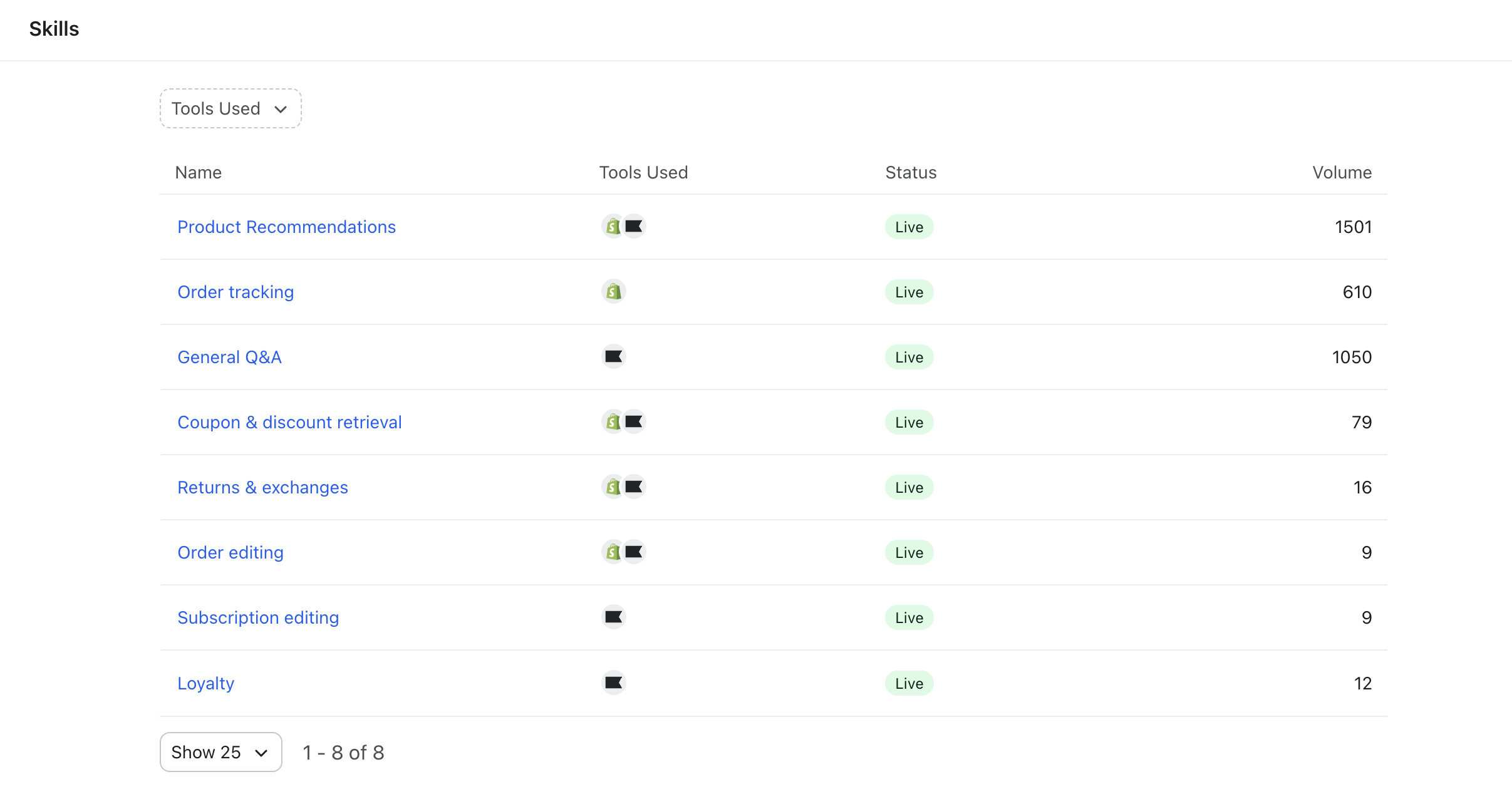
Task: Click black flag icon in Product Recommendations row
Action: [x=634, y=226]
